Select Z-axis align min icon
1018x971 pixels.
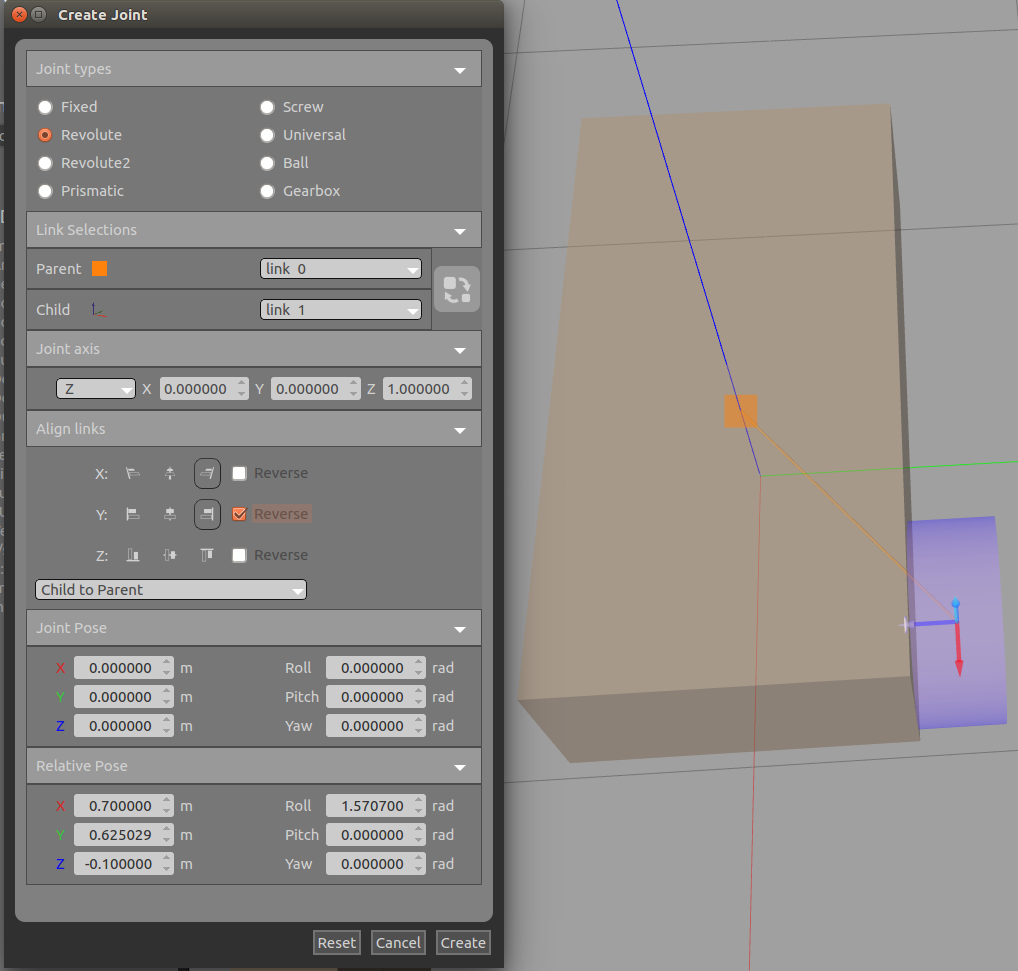[x=132, y=555]
